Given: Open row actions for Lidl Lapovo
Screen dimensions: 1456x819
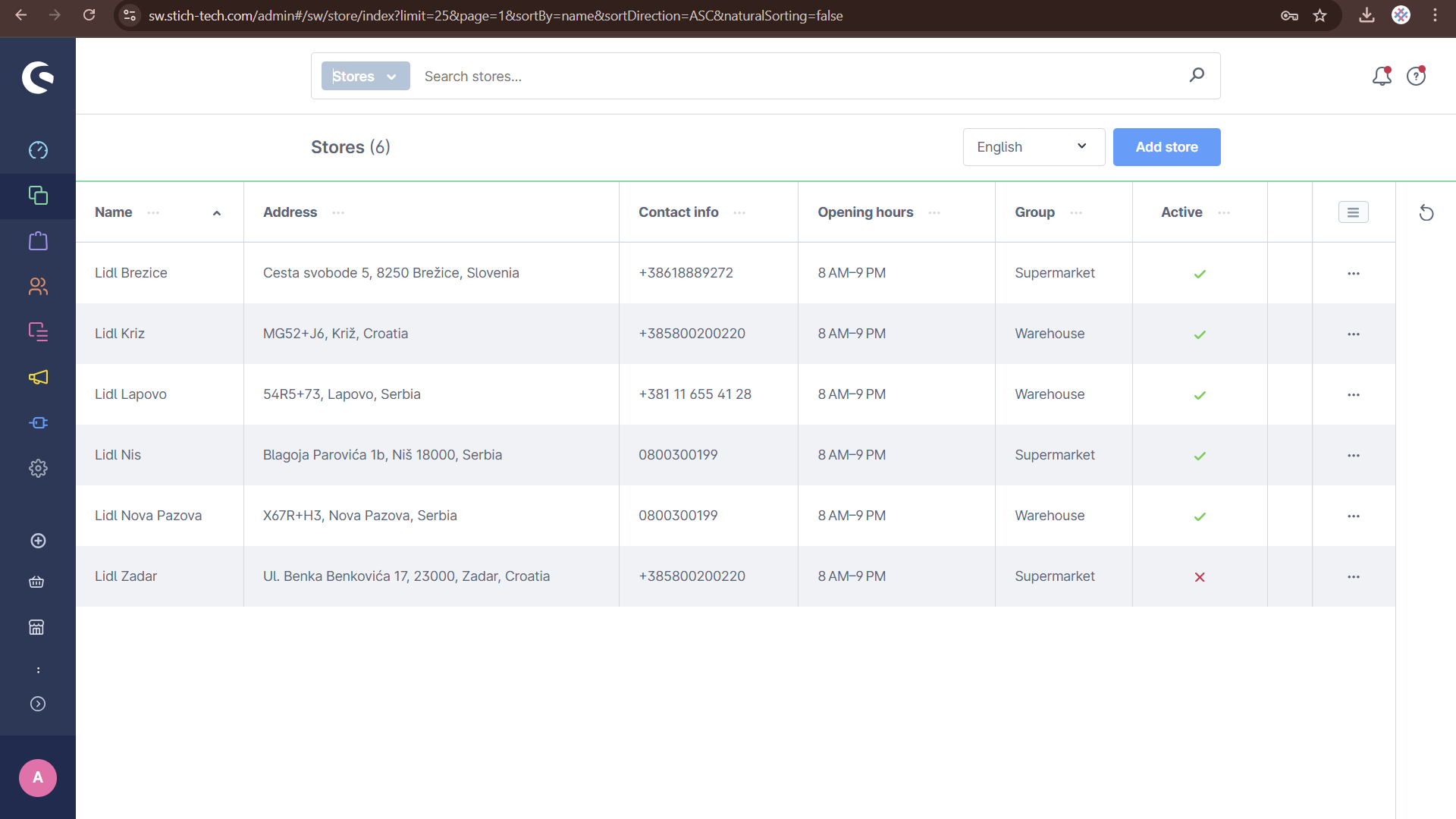Looking at the screenshot, I should point(1354,394).
